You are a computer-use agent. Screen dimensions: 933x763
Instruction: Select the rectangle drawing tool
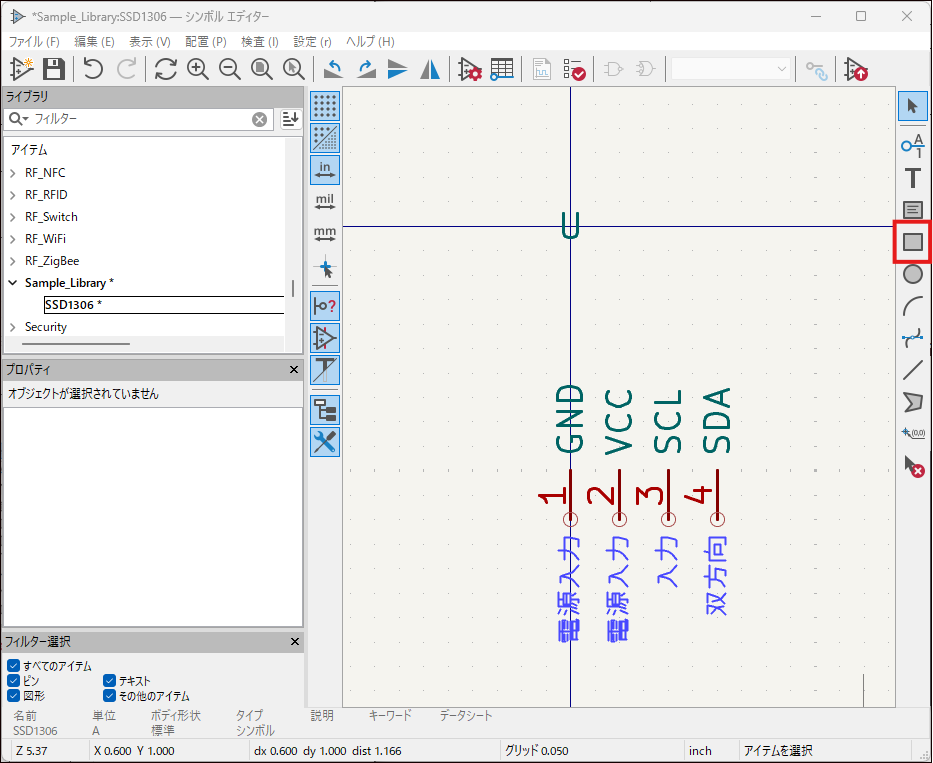[912, 241]
